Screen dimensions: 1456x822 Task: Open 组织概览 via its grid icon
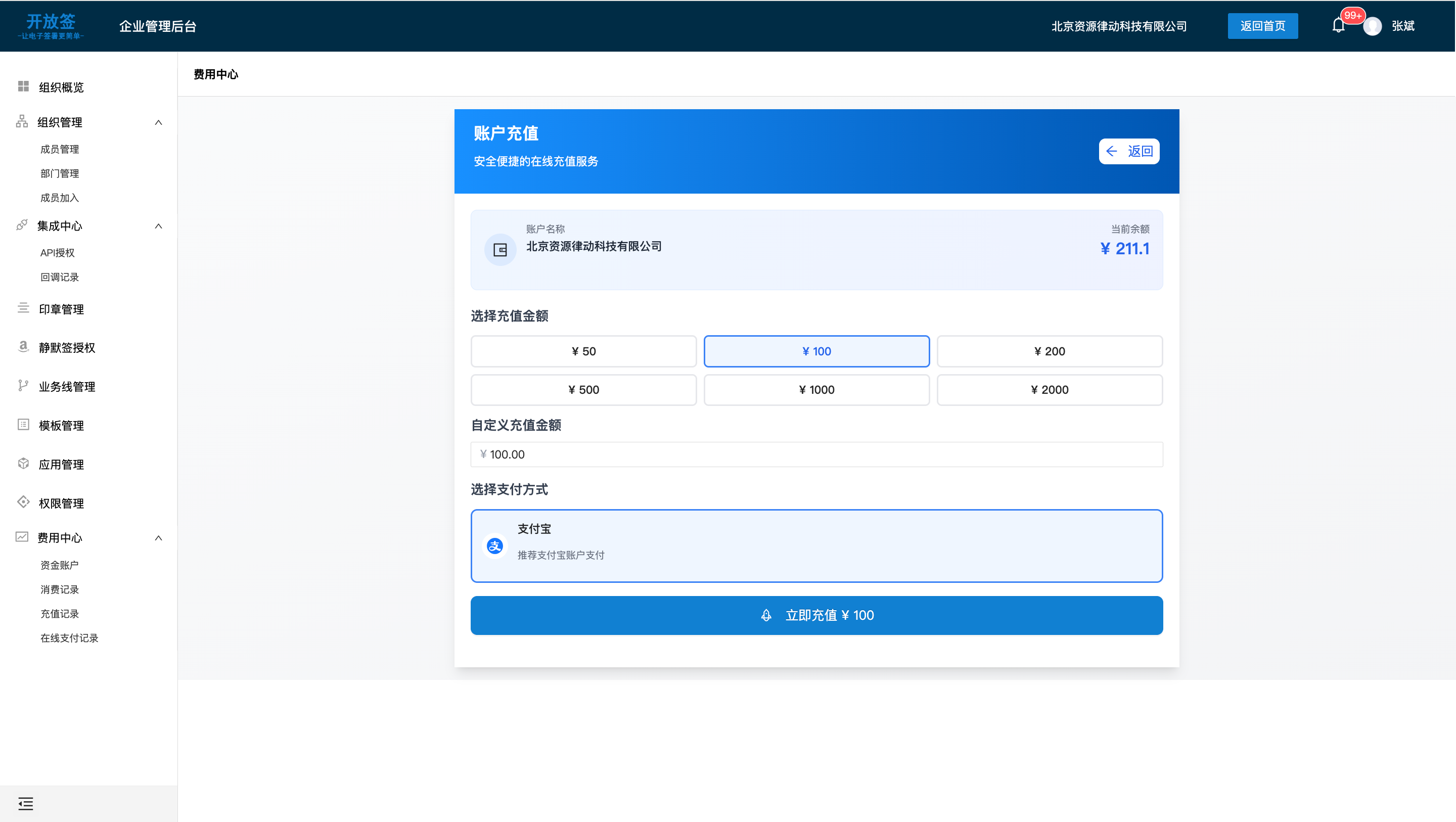pyautogui.click(x=23, y=86)
